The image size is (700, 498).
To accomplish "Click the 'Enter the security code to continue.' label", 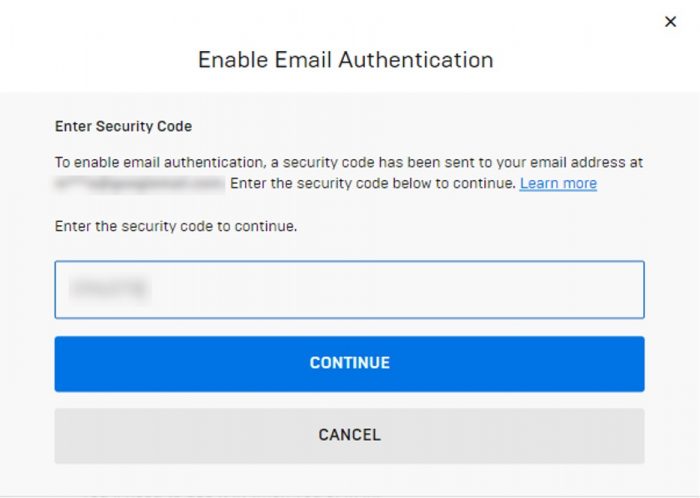I will pyautogui.click(x=175, y=226).
